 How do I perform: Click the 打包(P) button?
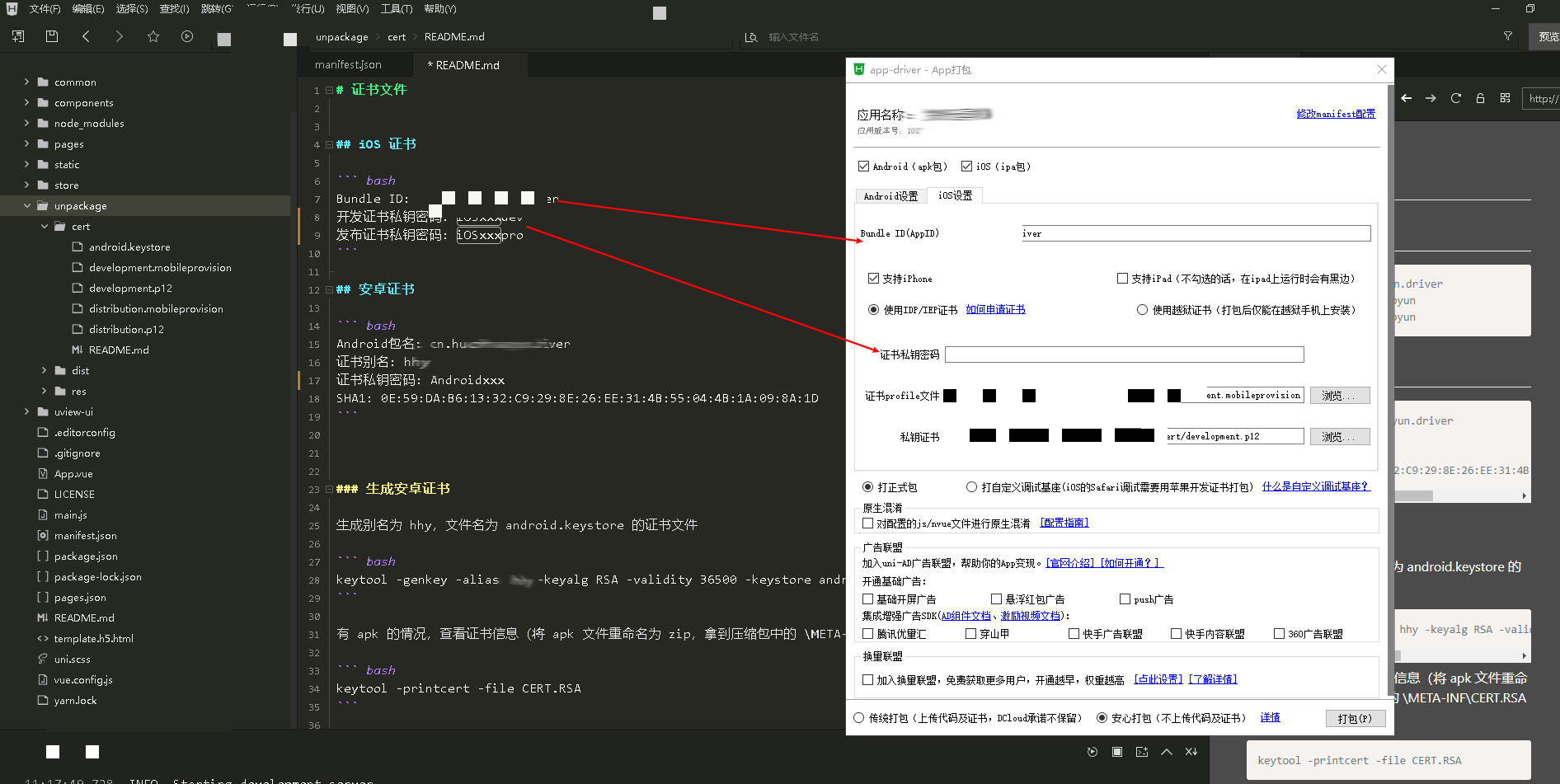[x=1355, y=718]
